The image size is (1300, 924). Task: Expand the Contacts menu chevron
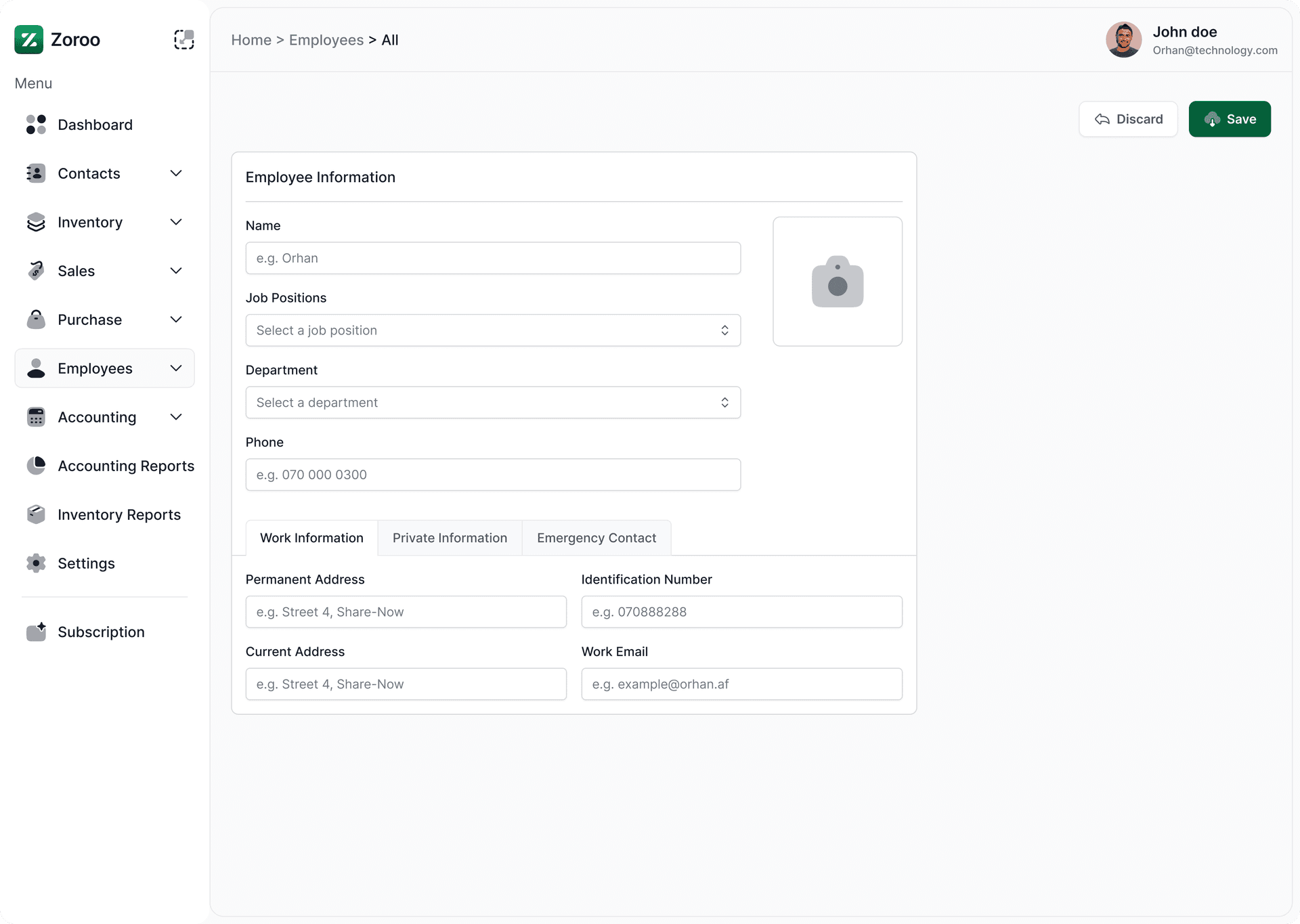click(176, 173)
